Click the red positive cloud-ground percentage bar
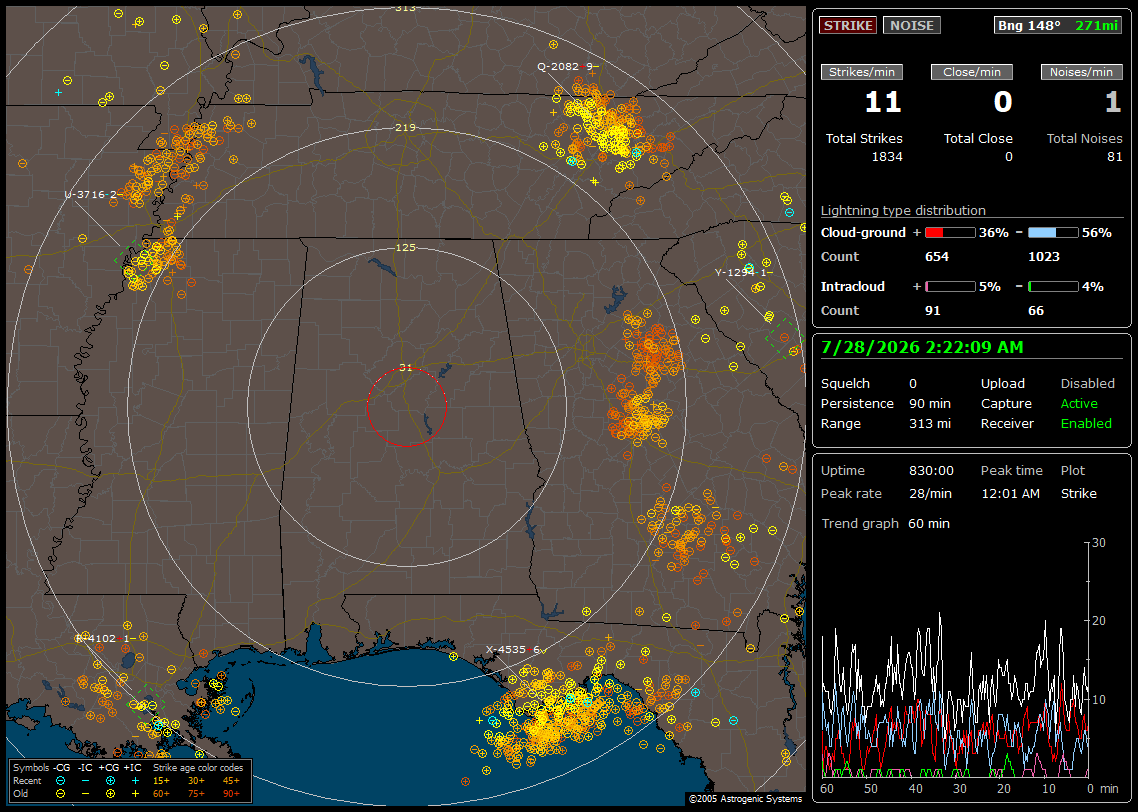1138x812 pixels. coord(950,233)
